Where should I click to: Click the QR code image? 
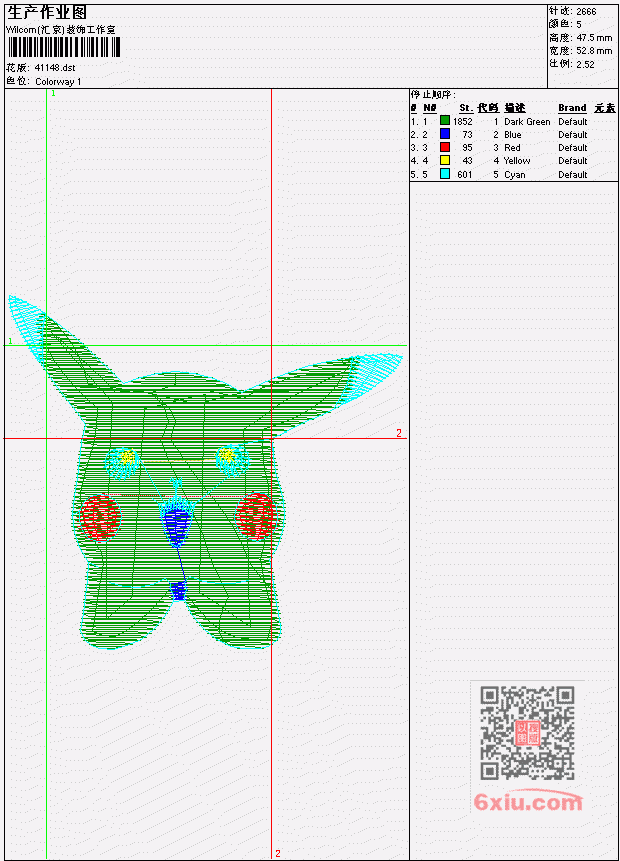(x=527, y=733)
